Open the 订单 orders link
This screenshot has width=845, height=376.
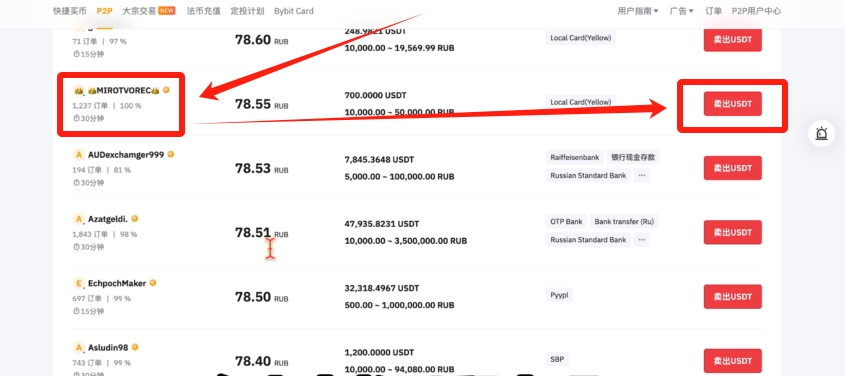click(x=714, y=11)
